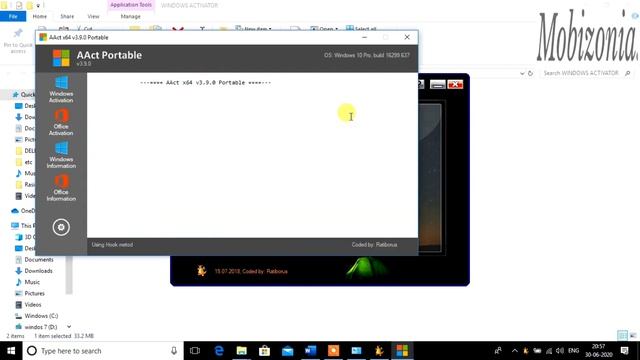Screen dimensions: 640x360
Task: Open Mail app from taskbar
Action: point(287,351)
